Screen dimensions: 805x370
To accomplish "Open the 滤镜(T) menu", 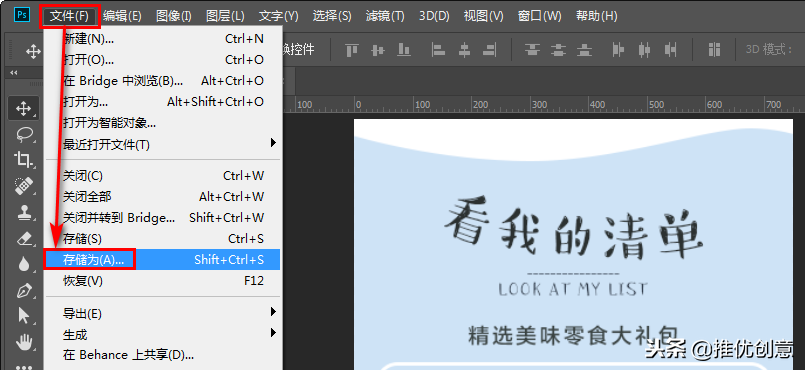I will pos(385,16).
